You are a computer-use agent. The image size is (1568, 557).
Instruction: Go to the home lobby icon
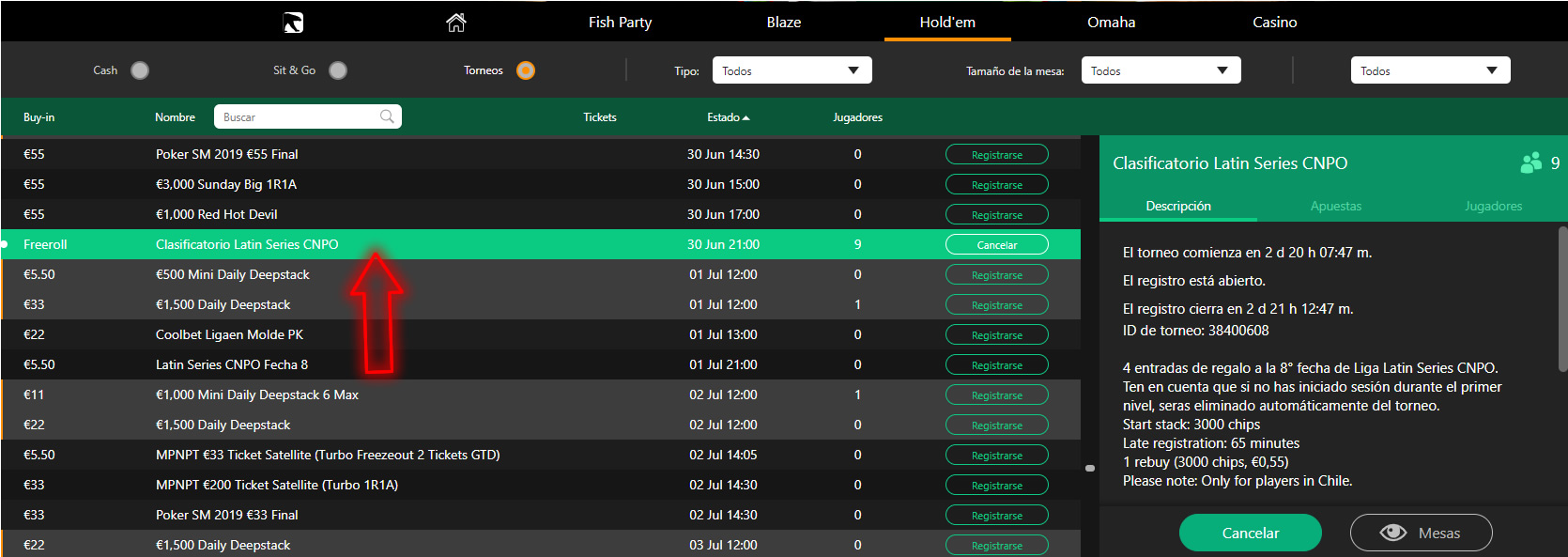(x=456, y=23)
